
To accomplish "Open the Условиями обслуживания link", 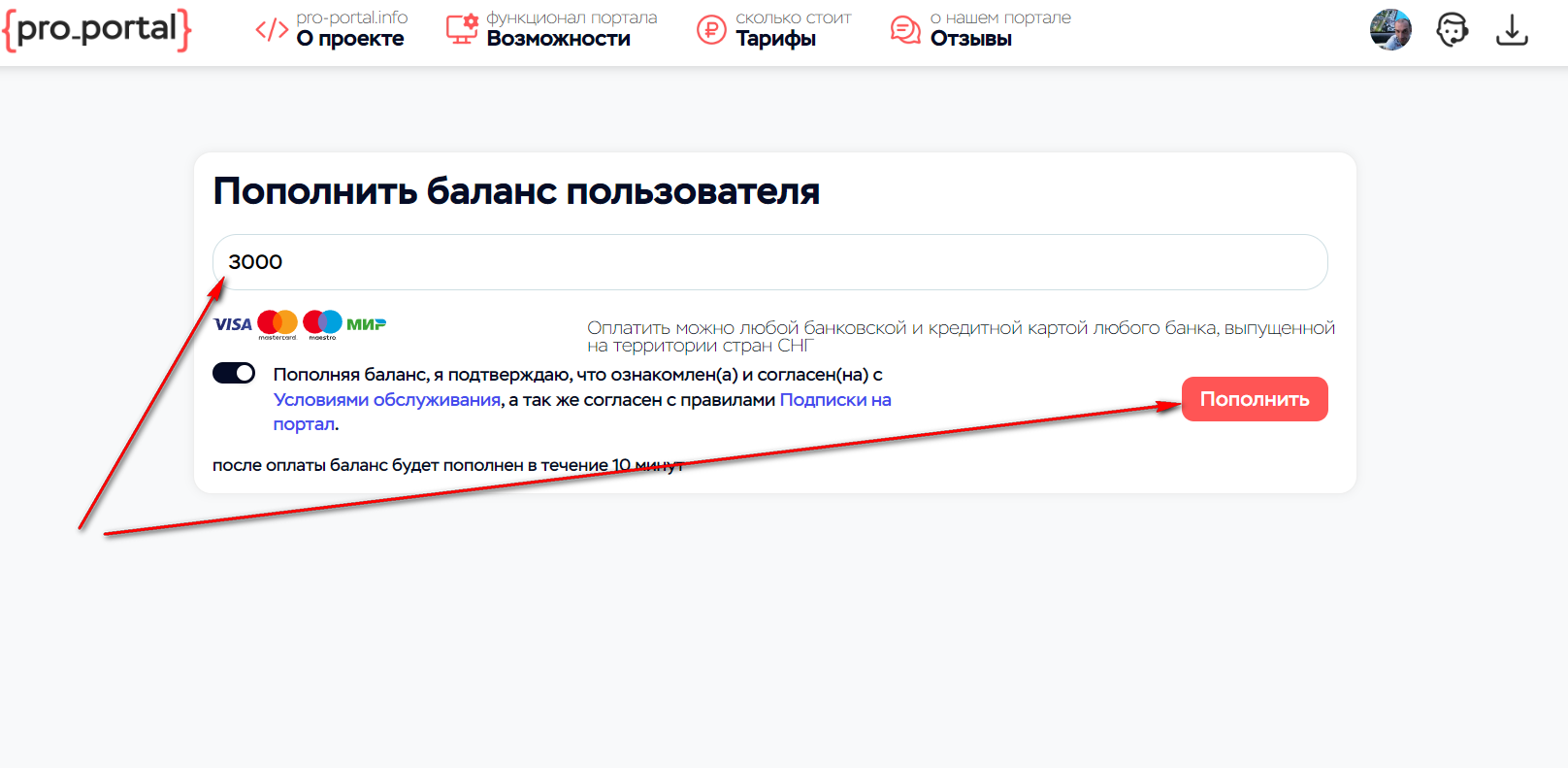I will point(387,400).
